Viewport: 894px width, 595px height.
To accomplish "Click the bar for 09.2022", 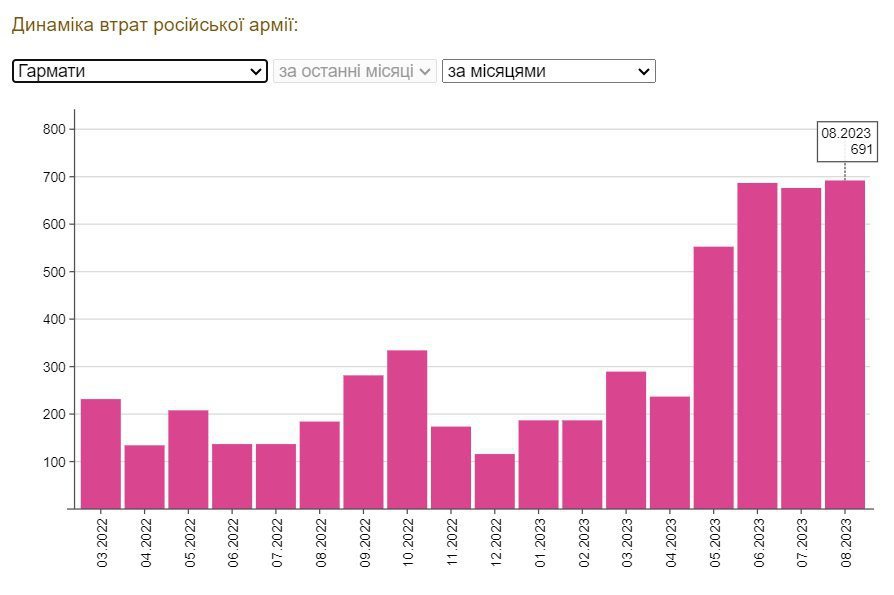I will point(363,442).
